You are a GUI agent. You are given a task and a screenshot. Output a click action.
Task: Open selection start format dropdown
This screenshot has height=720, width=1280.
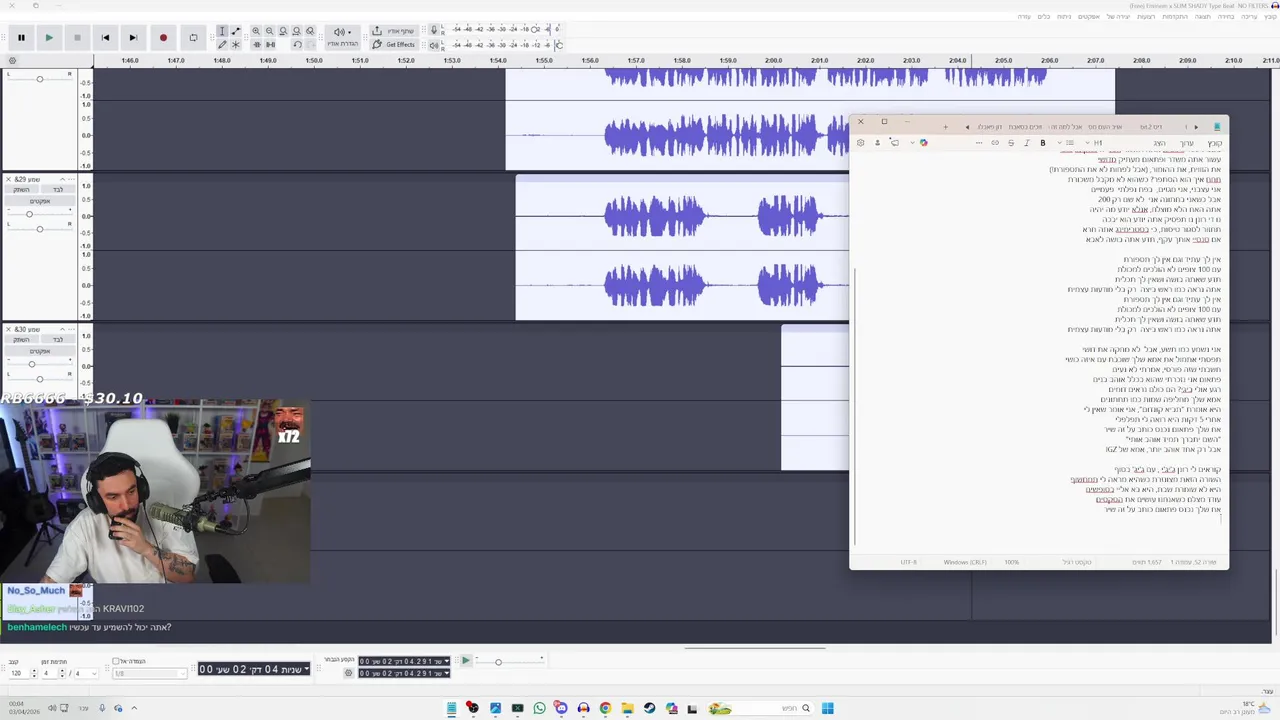446,661
